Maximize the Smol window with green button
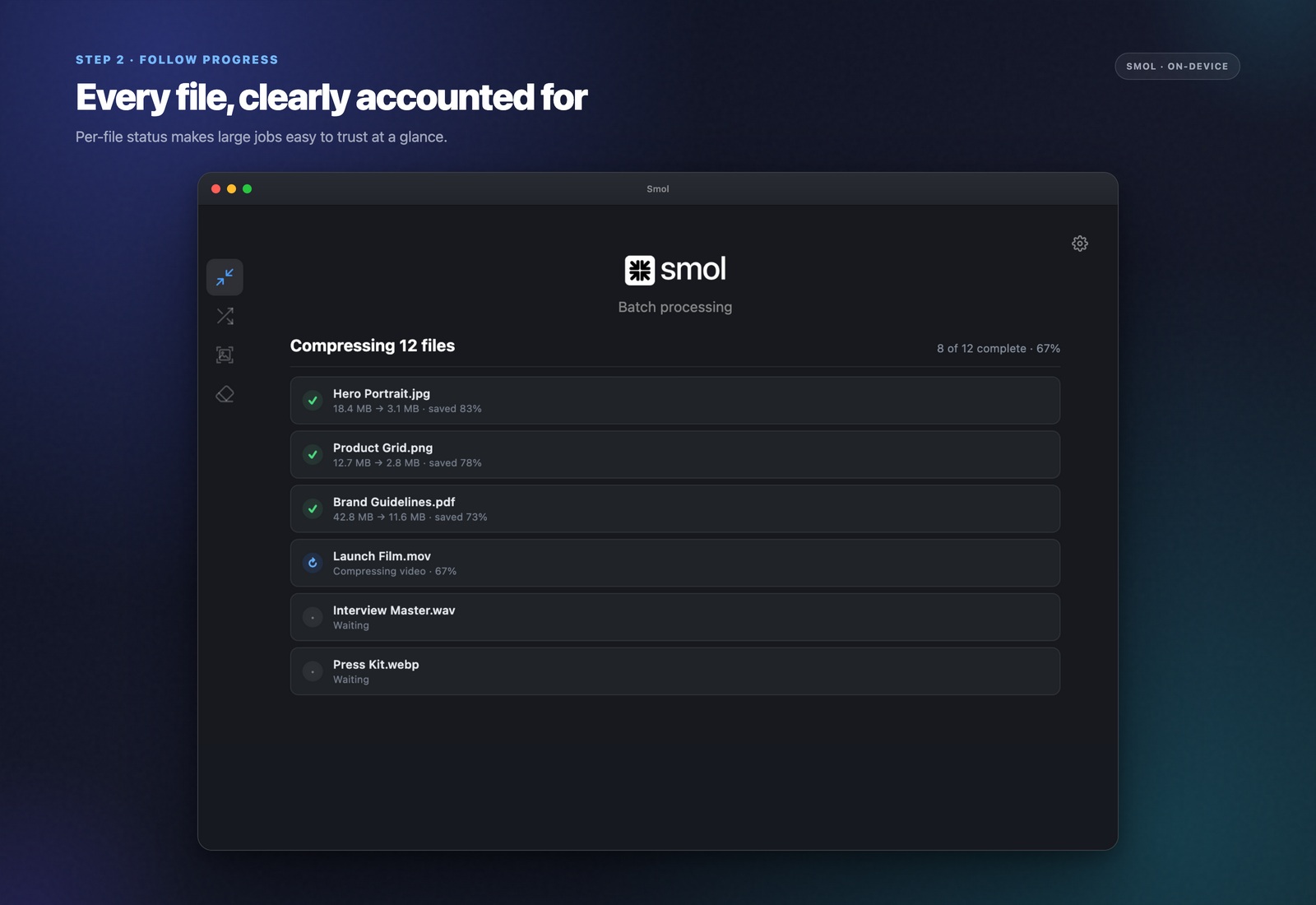Image resolution: width=1316 pixels, height=905 pixels. 248,189
